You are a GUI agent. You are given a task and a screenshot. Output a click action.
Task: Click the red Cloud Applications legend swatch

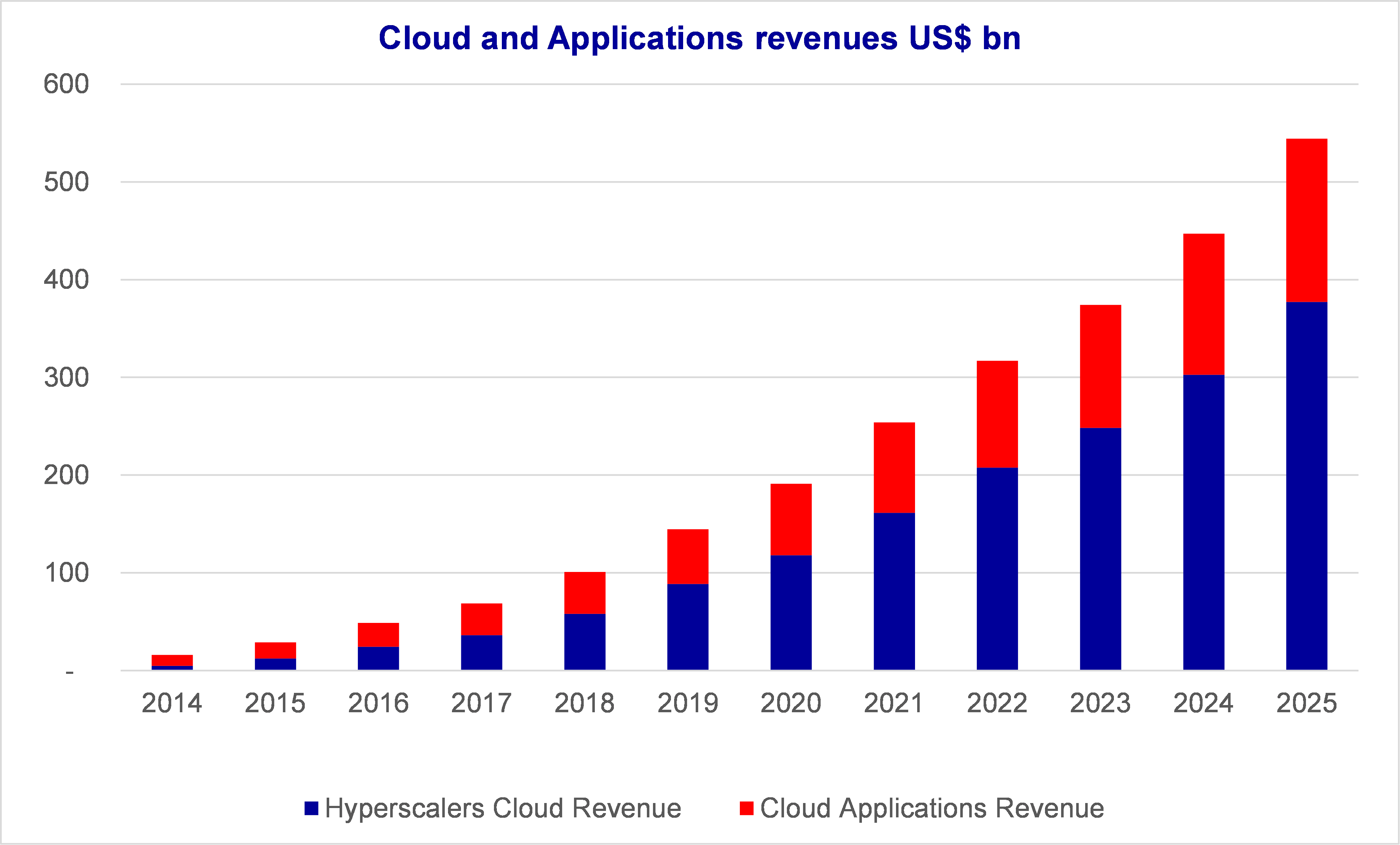coord(747,808)
